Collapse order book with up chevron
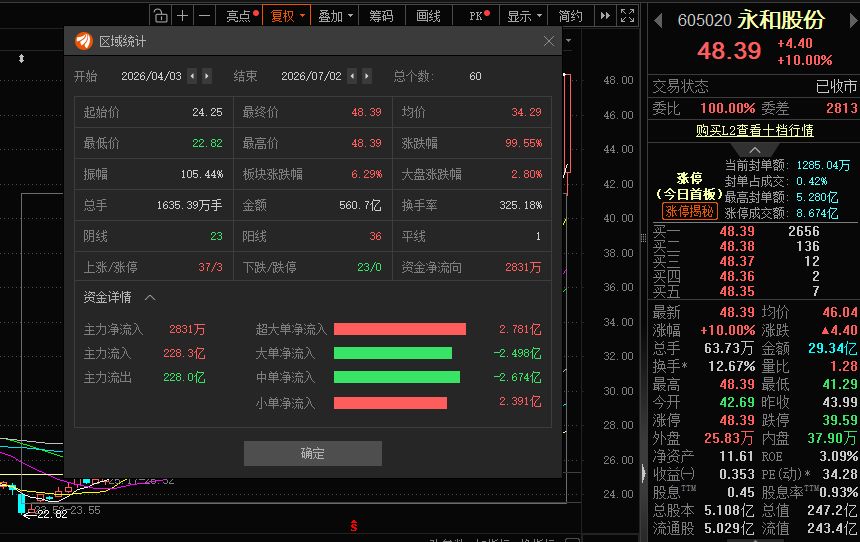Screen dimensions: 860x542 755,150
